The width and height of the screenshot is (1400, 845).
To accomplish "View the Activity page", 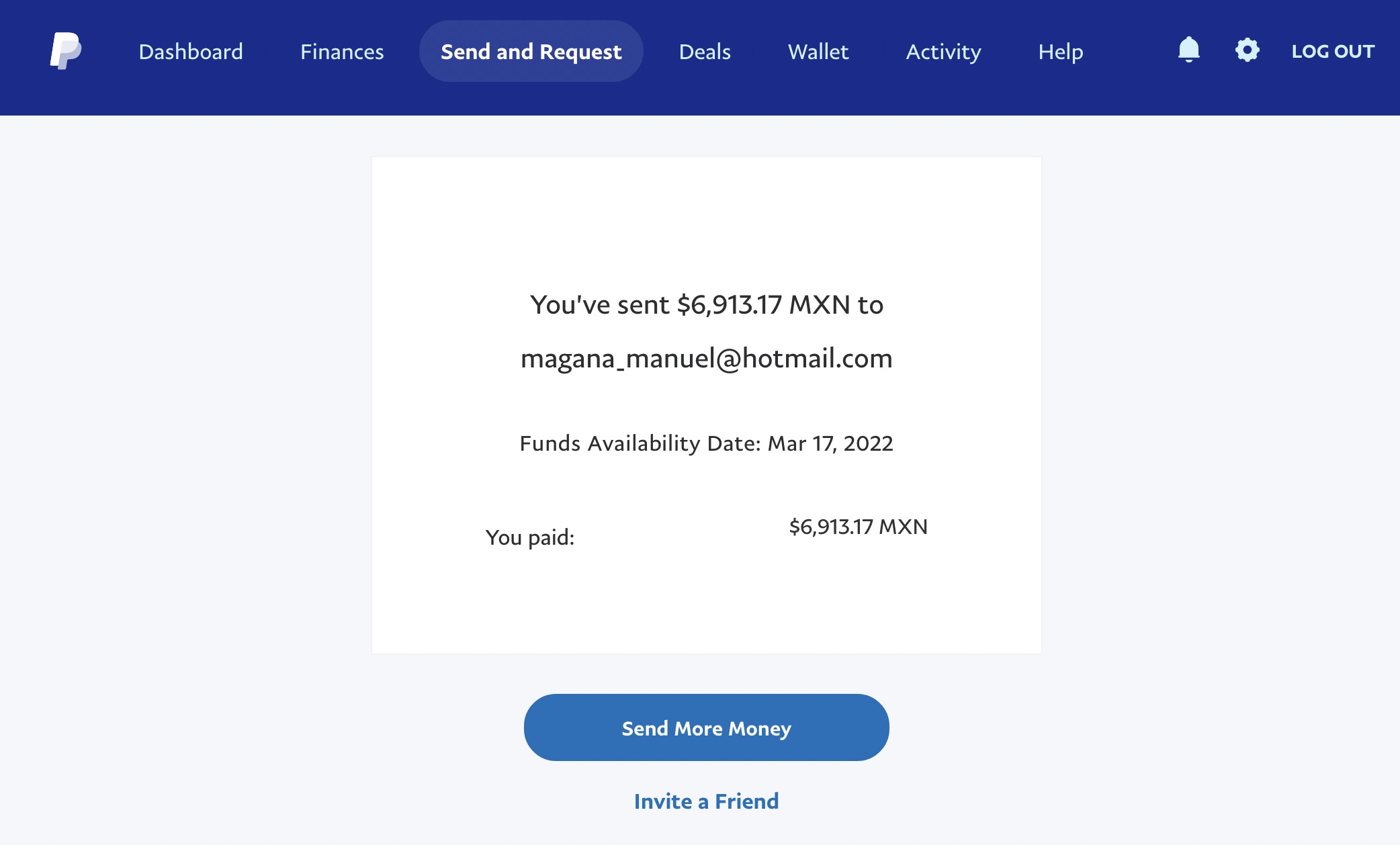I will (x=943, y=52).
